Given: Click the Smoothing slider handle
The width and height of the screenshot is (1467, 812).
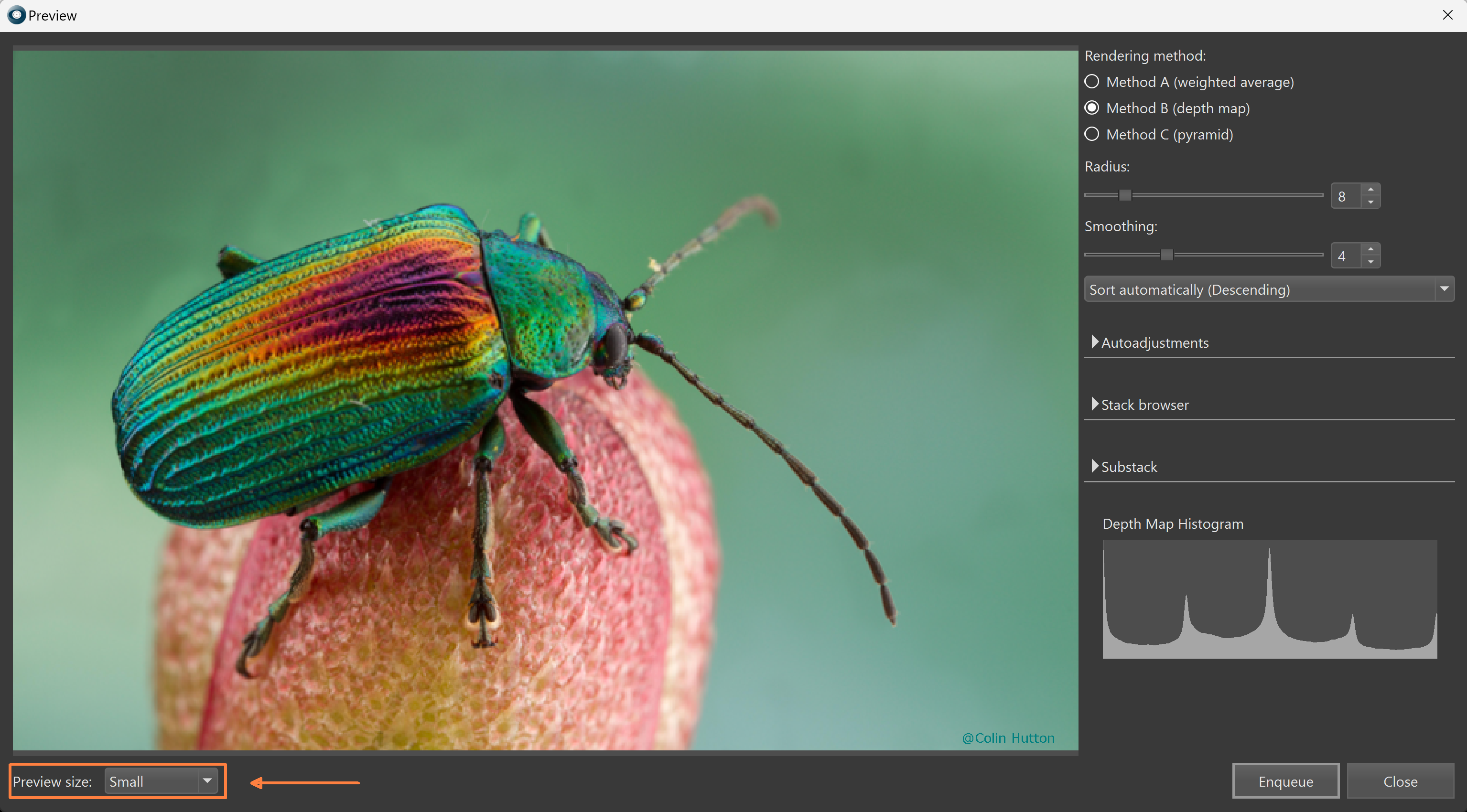Looking at the screenshot, I should (x=1167, y=255).
